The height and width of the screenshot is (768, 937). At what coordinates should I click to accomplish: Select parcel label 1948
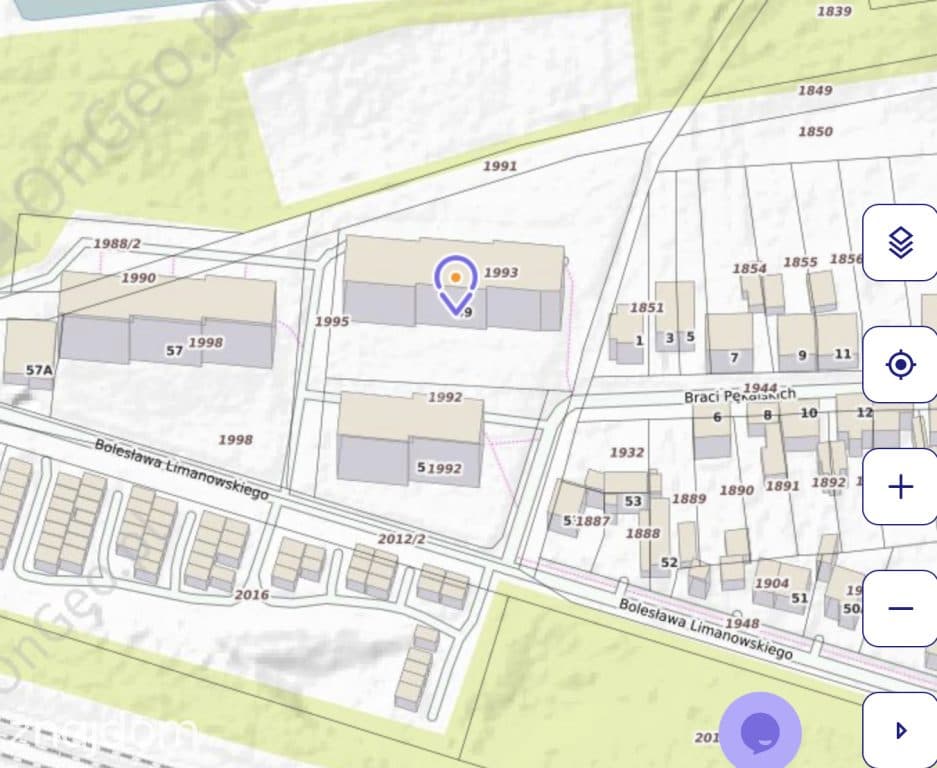742,624
